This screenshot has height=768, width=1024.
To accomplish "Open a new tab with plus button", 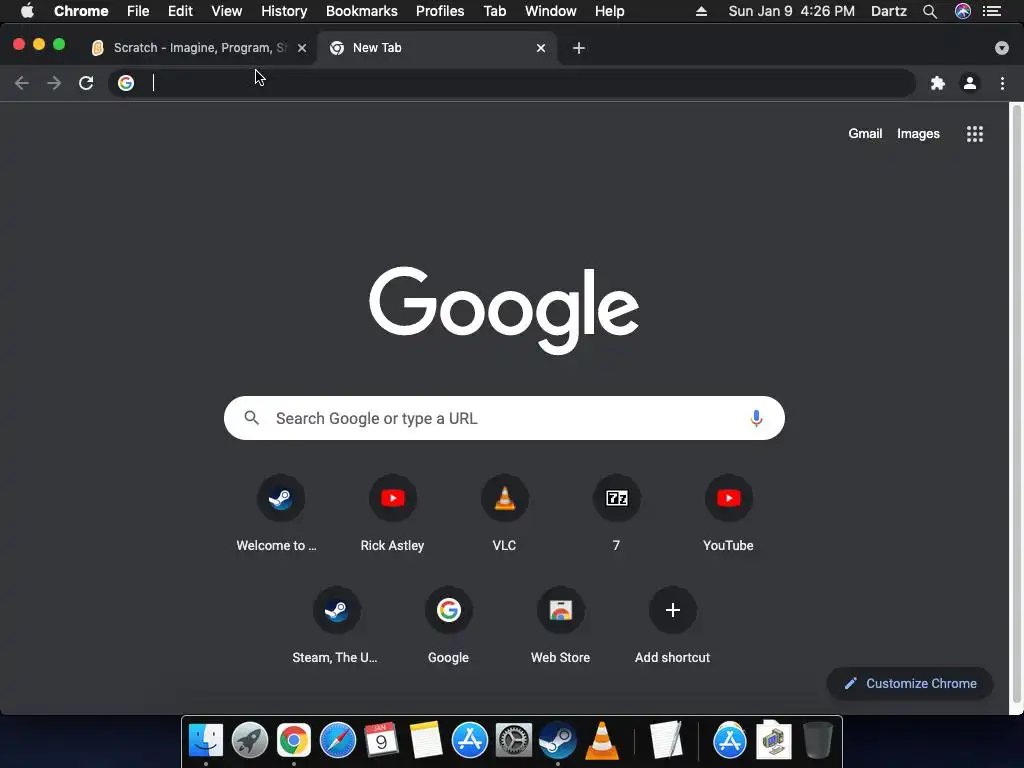I will [579, 48].
